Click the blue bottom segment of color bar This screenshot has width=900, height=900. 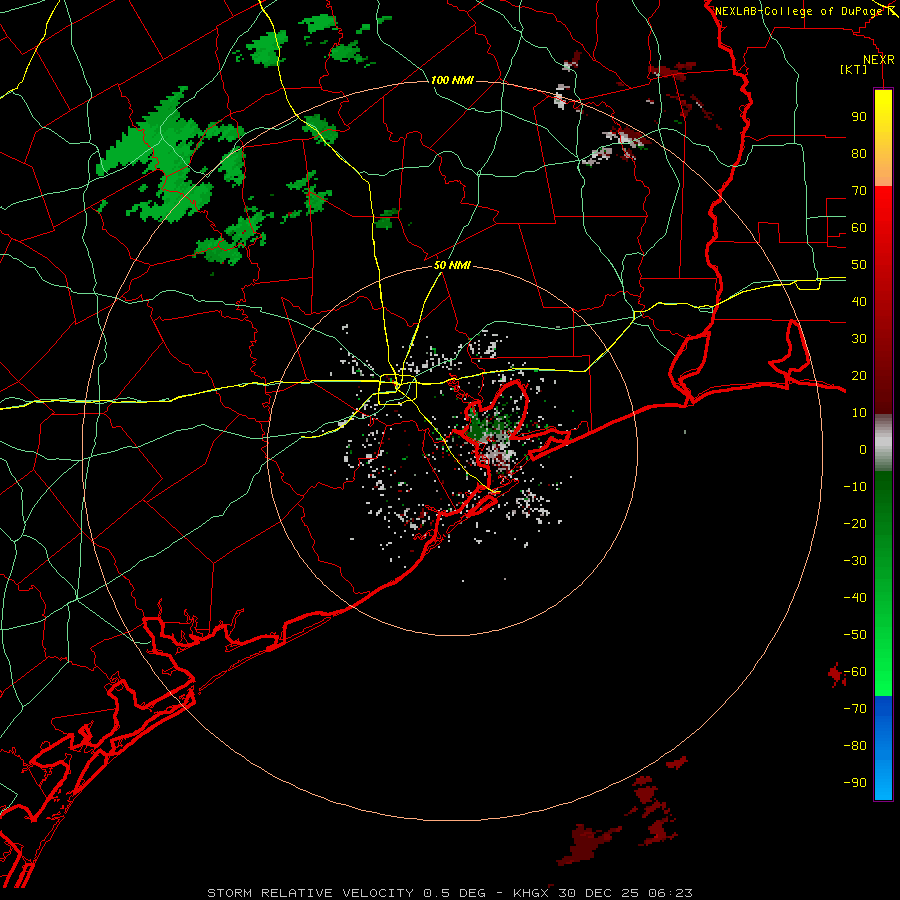coord(883,748)
